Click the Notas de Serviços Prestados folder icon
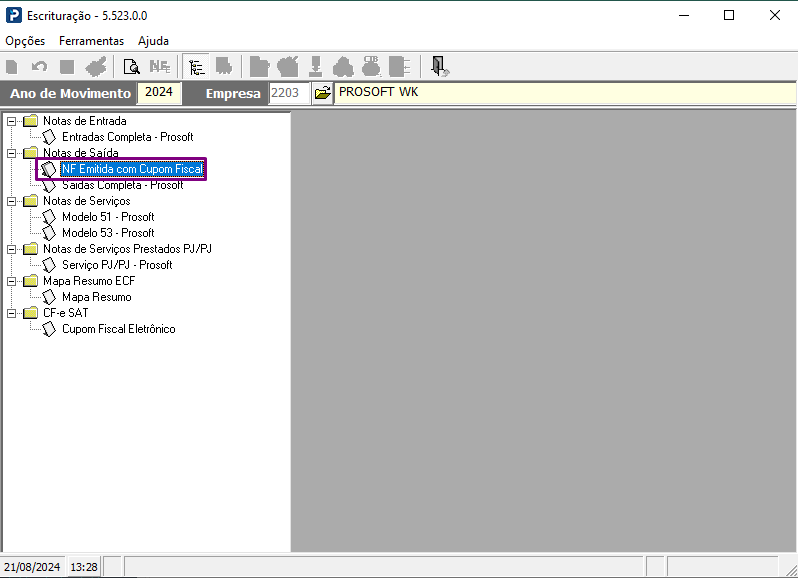Image resolution: width=798 pixels, height=578 pixels. coord(31,249)
